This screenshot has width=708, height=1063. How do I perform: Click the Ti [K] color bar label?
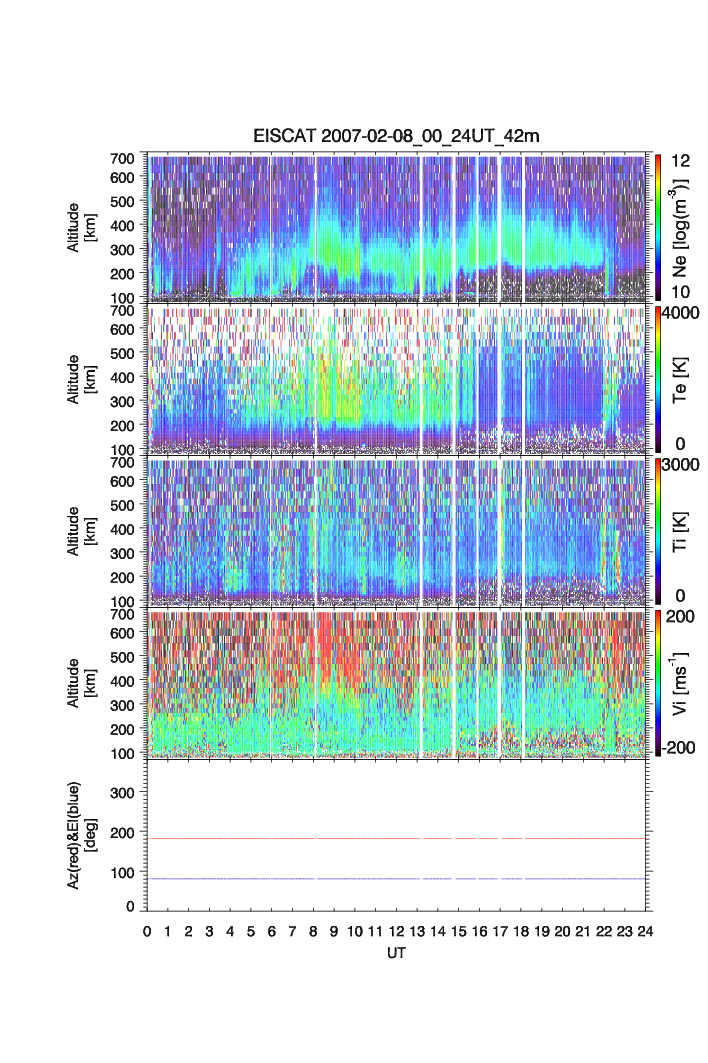pos(683,530)
